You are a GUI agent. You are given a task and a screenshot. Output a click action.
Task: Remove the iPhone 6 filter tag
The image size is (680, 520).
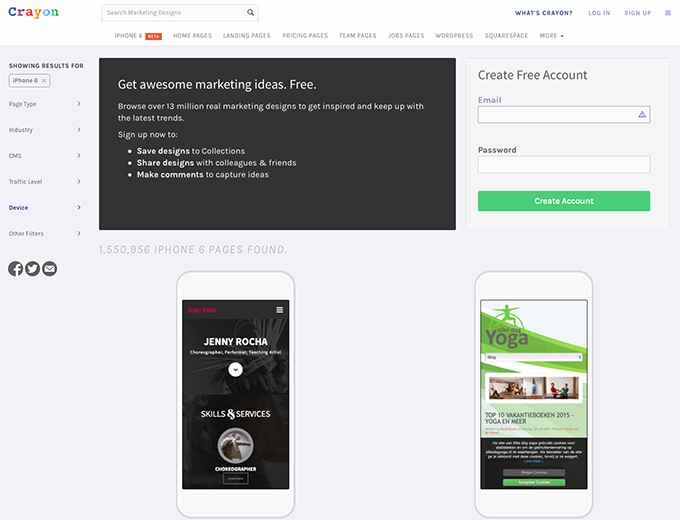pyautogui.click(x=44, y=81)
